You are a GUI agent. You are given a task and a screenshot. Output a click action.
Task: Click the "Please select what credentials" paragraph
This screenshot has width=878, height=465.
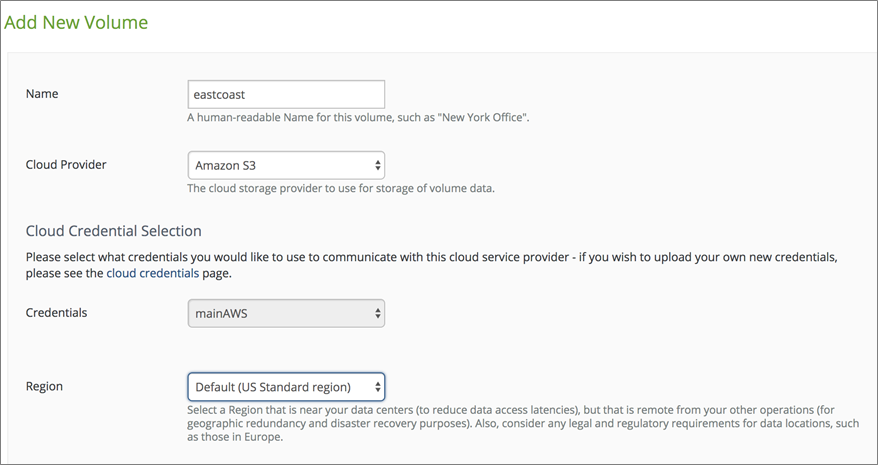[x=430, y=257]
